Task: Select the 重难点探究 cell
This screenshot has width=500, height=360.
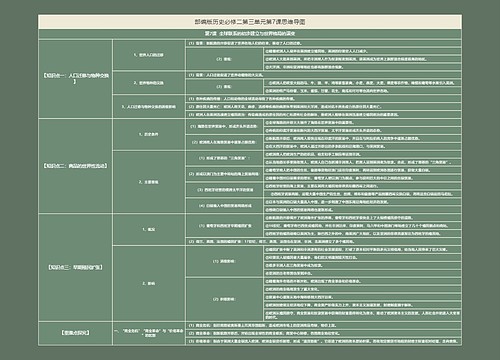Action: coord(75,333)
